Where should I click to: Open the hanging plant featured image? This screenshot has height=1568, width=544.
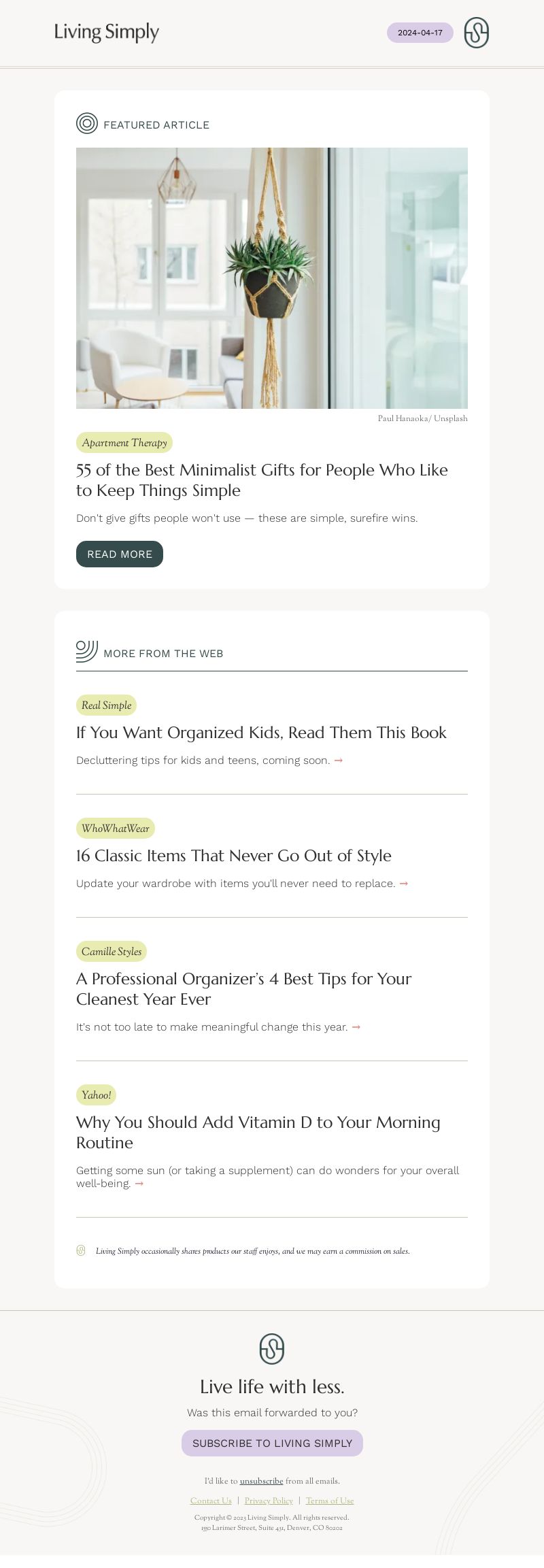(x=272, y=278)
